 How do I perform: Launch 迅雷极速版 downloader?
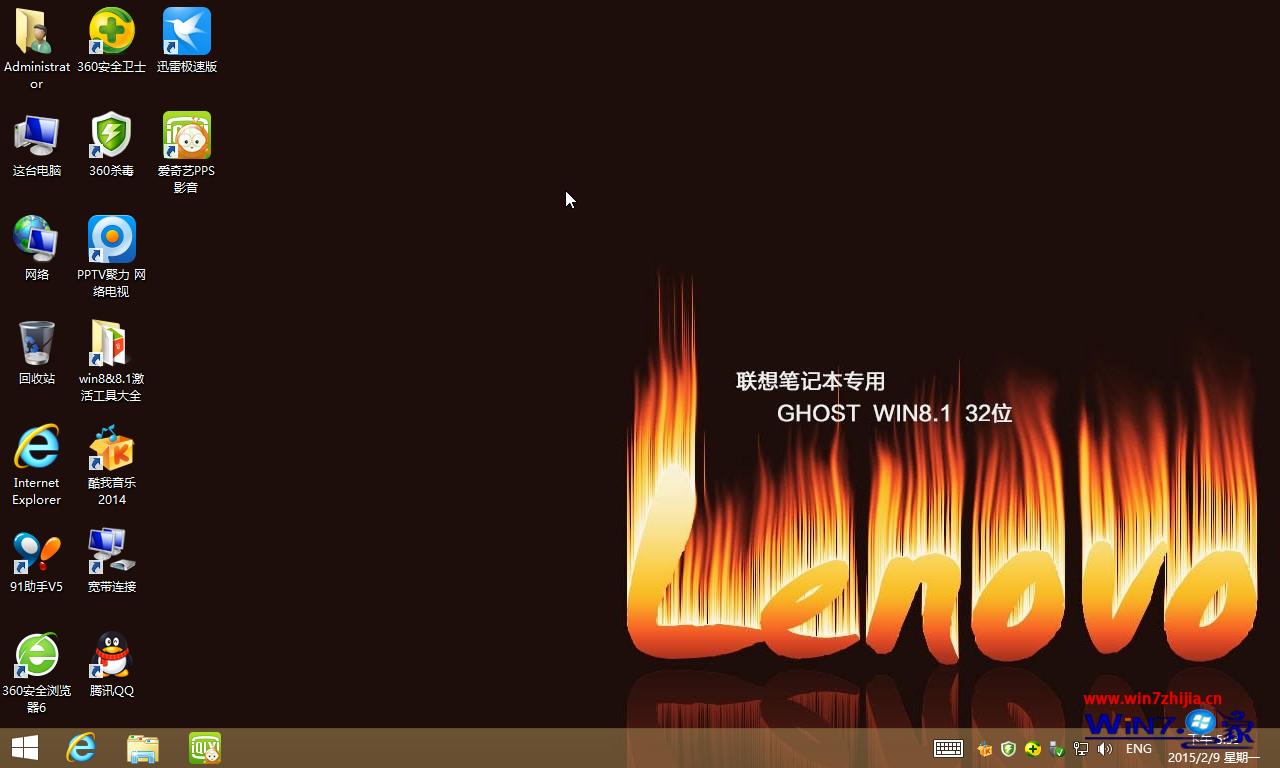tap(186, 31)
